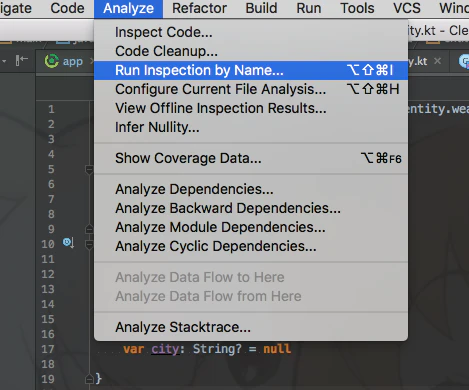Choose Analyze Cyclic Dependencies...
Image resolution: width=469 pixels, height=390 pixels.
(x=251, y=246)
